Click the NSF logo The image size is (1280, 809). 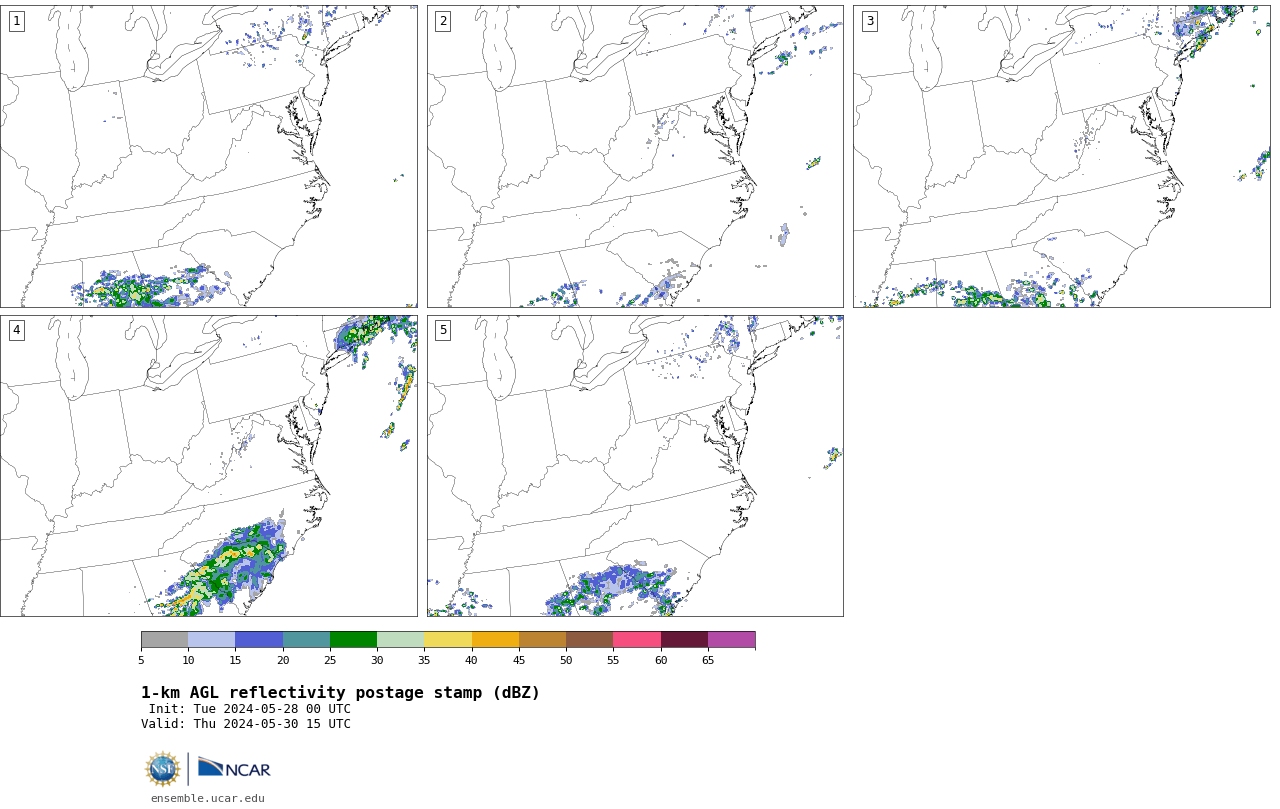(163, 769)
